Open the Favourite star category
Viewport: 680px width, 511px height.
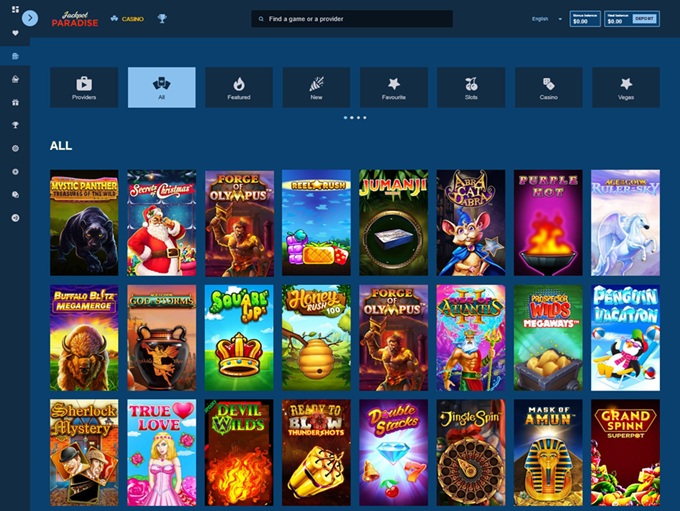pyautogui.click(x=394, y=87)
